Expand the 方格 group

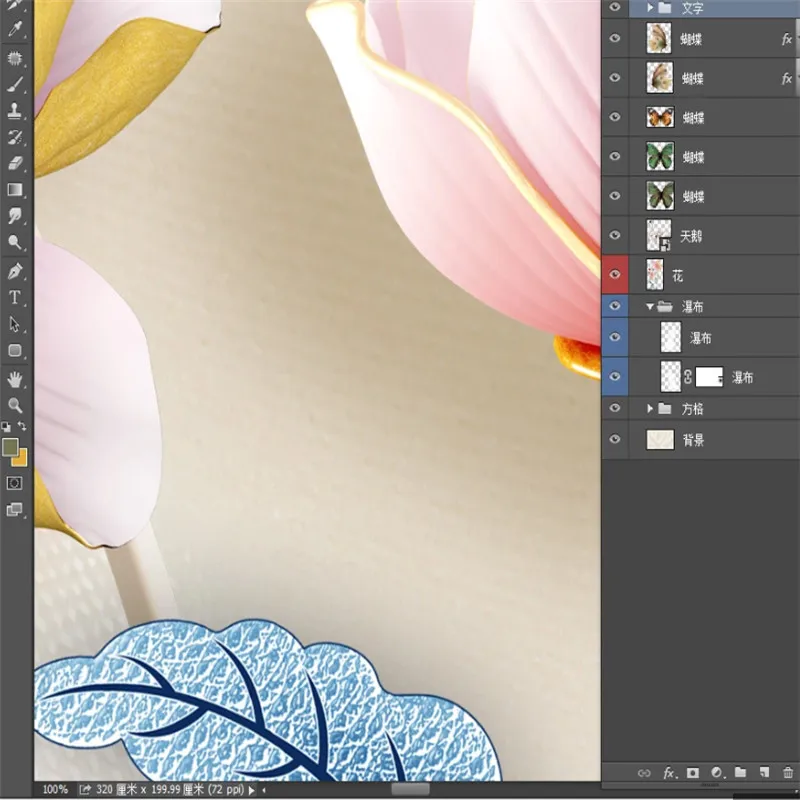click(650, 408)
